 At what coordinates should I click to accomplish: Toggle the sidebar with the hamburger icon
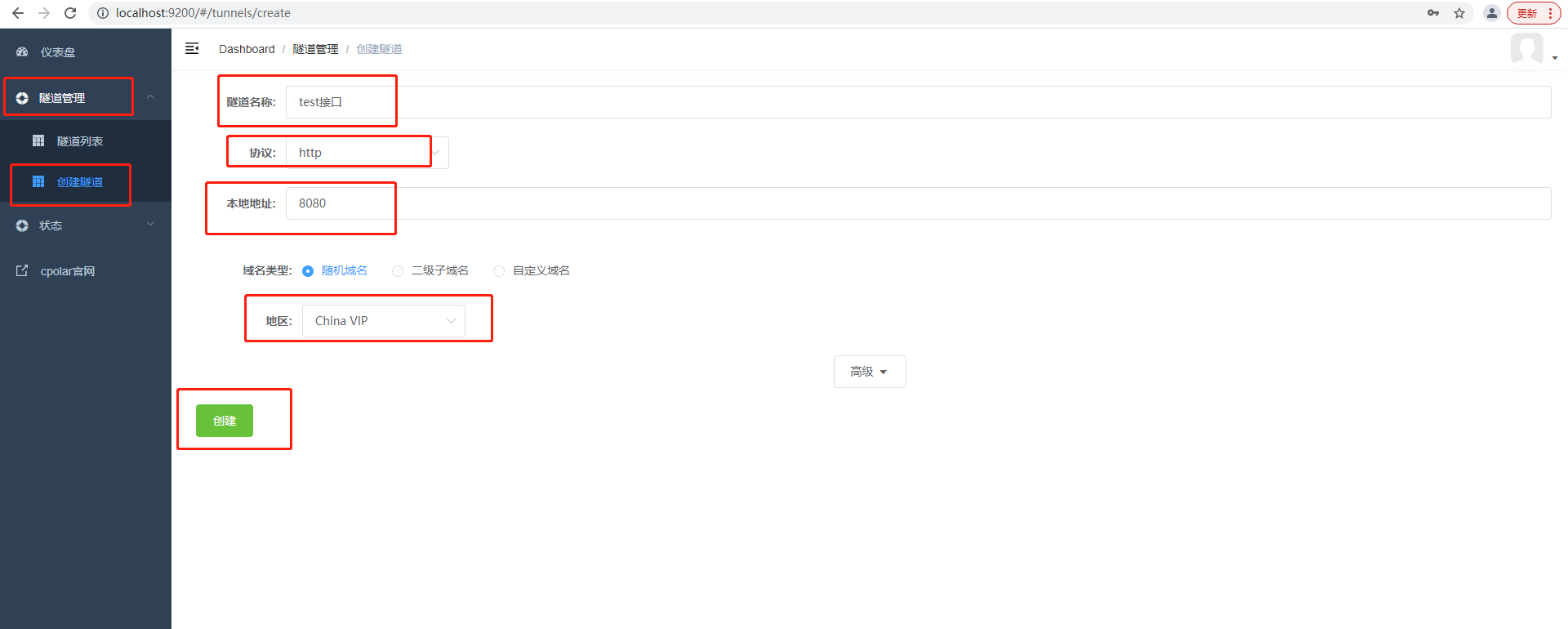(x=192, y=49)
